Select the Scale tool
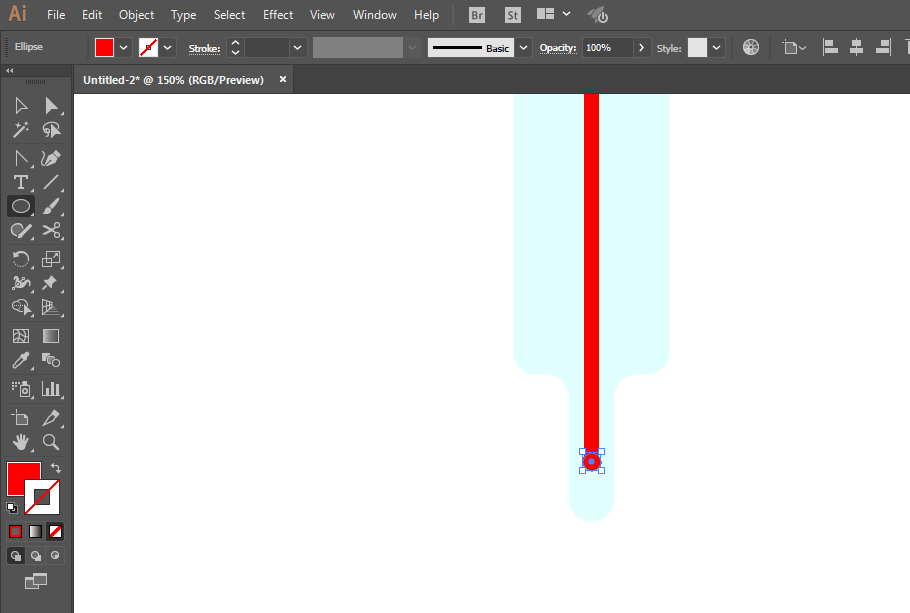The image size is (910, 613). click(x=51, y=259)
